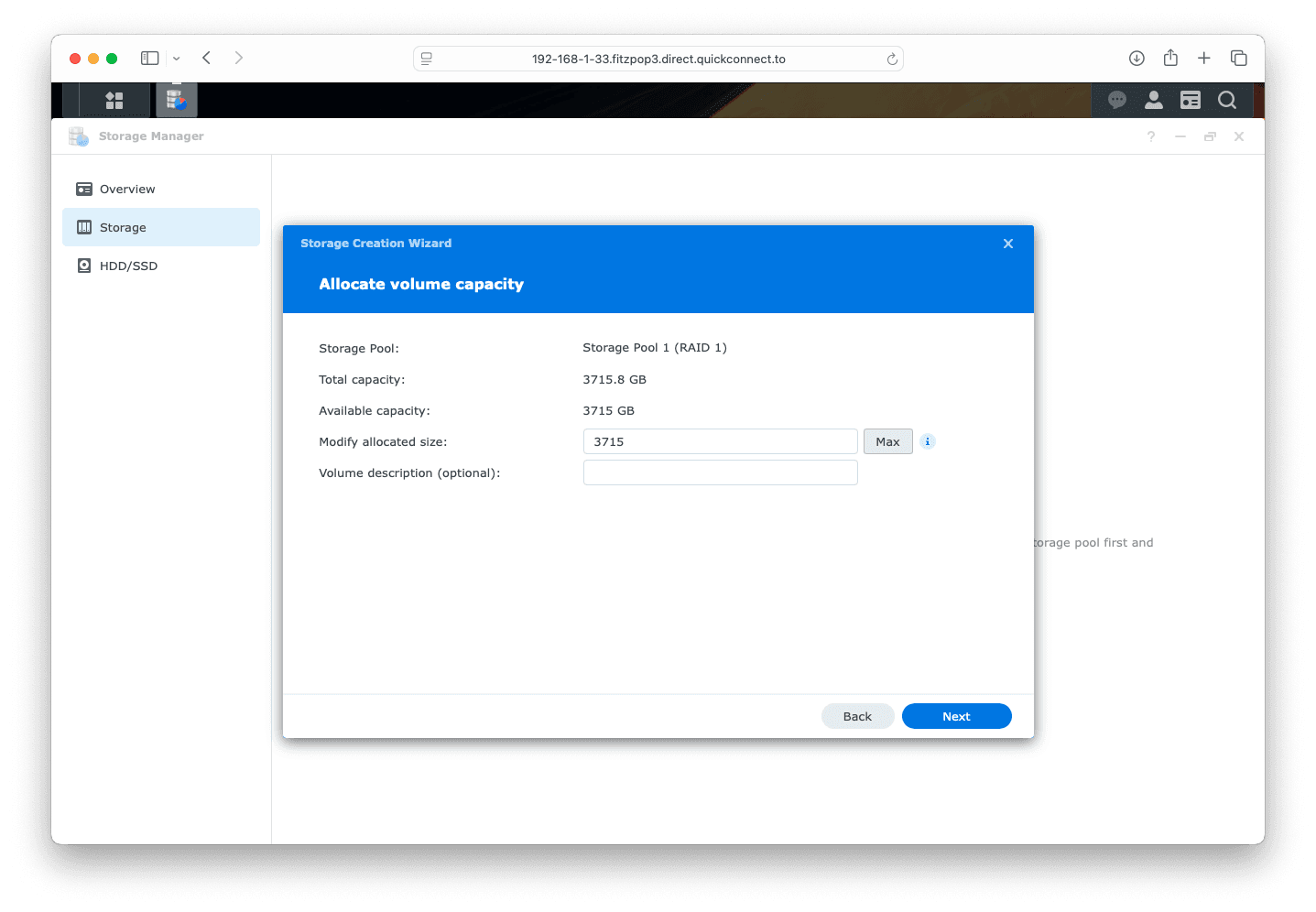The image size is (1316, 912).
Task: Focus the Volume description text box
Action: [x=720, y=472]
